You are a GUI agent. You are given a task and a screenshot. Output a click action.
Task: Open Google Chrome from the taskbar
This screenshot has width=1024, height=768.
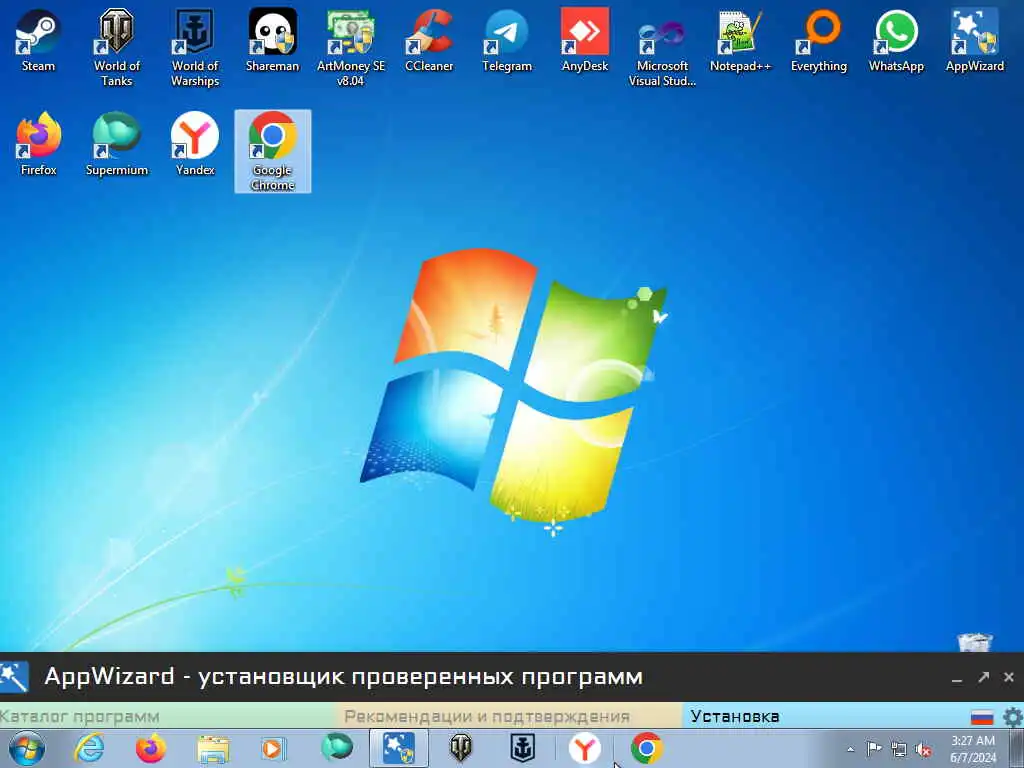coord(647,748)
